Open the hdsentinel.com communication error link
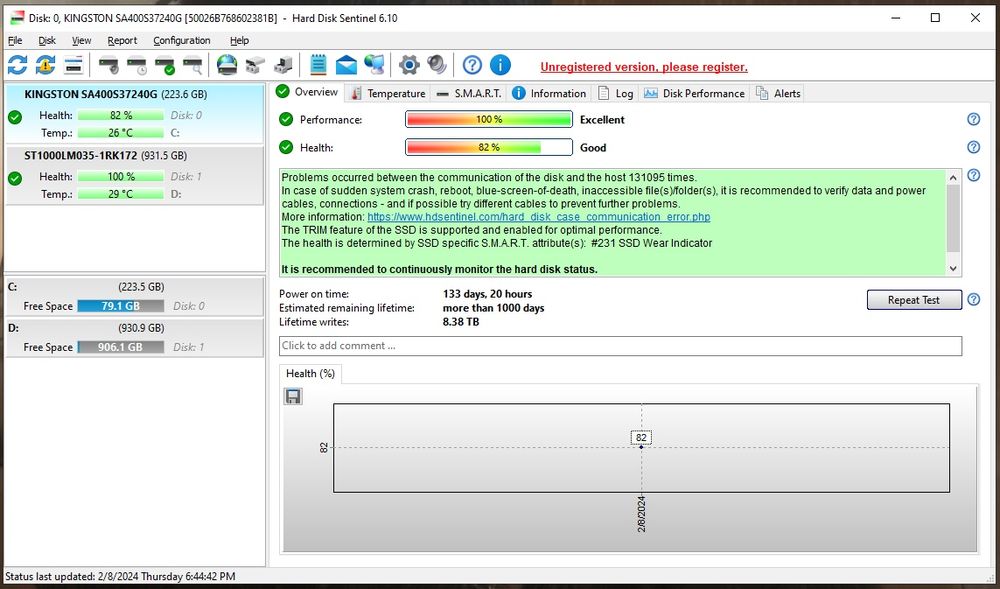The height and width of the screenshot is (589, 1000). (x=538, y=217)
